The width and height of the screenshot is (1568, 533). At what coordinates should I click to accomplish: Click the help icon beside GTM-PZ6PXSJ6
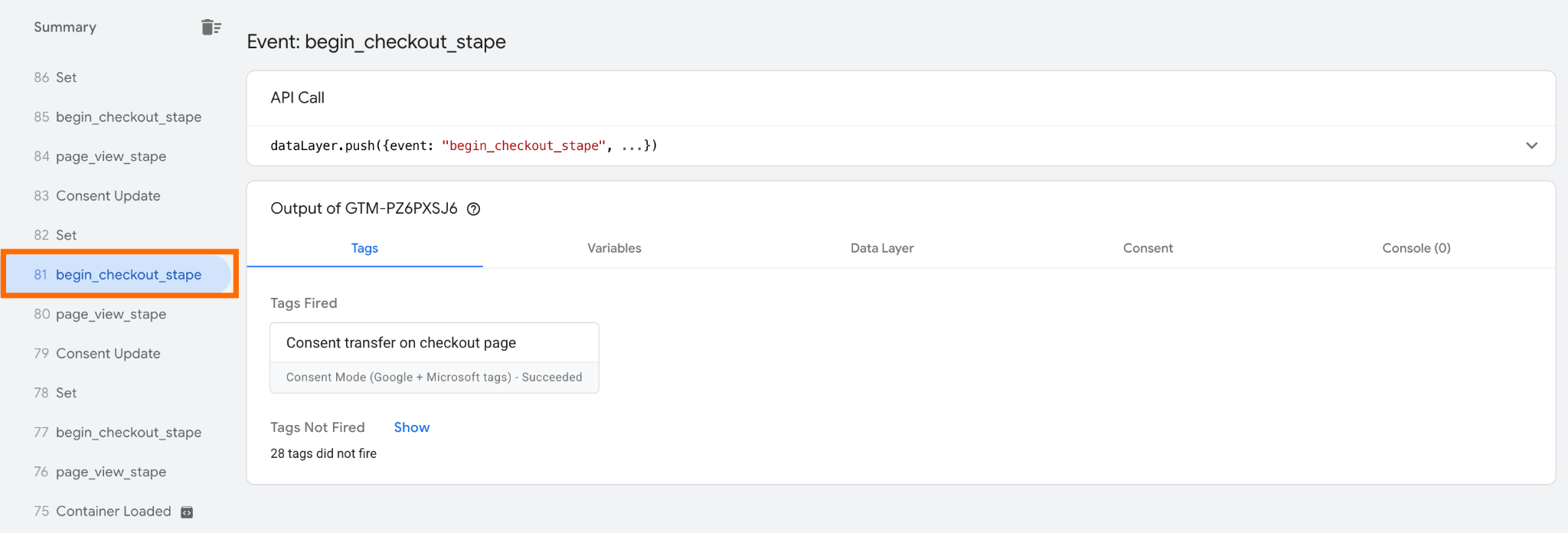(474, 209)
